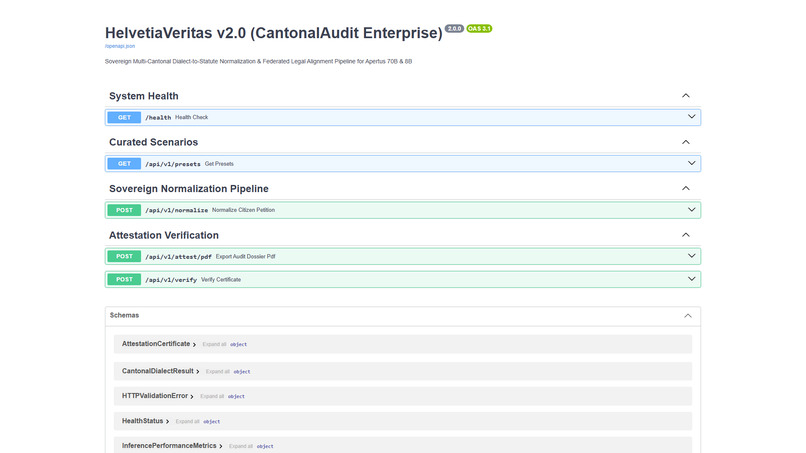This screenshot has width=806, height=453.
Task: Expand the GET /api/v1/presets chevron
Action: 691,163
